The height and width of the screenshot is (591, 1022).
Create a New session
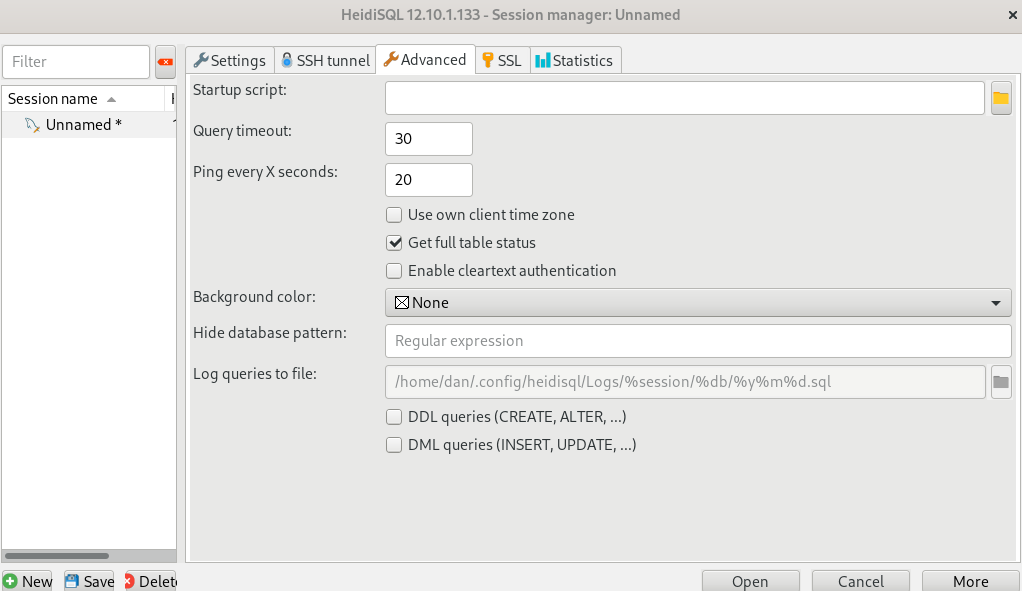coord(28,581)
